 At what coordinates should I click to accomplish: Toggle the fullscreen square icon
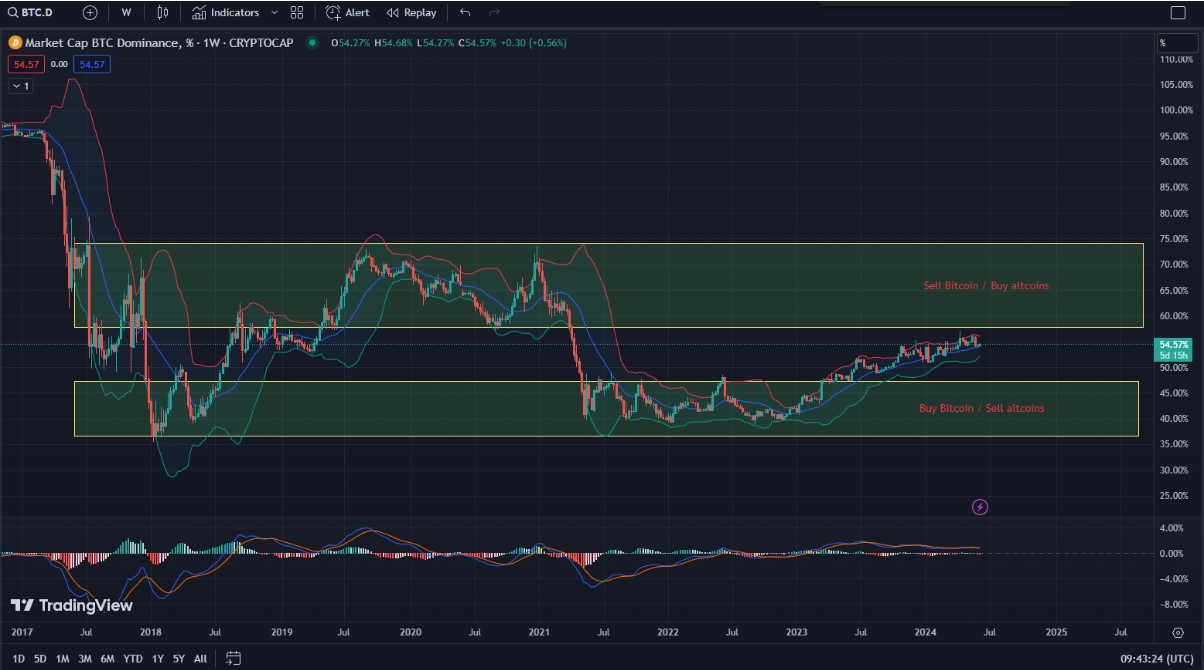pyautogui.click(x=1177, y=13)
